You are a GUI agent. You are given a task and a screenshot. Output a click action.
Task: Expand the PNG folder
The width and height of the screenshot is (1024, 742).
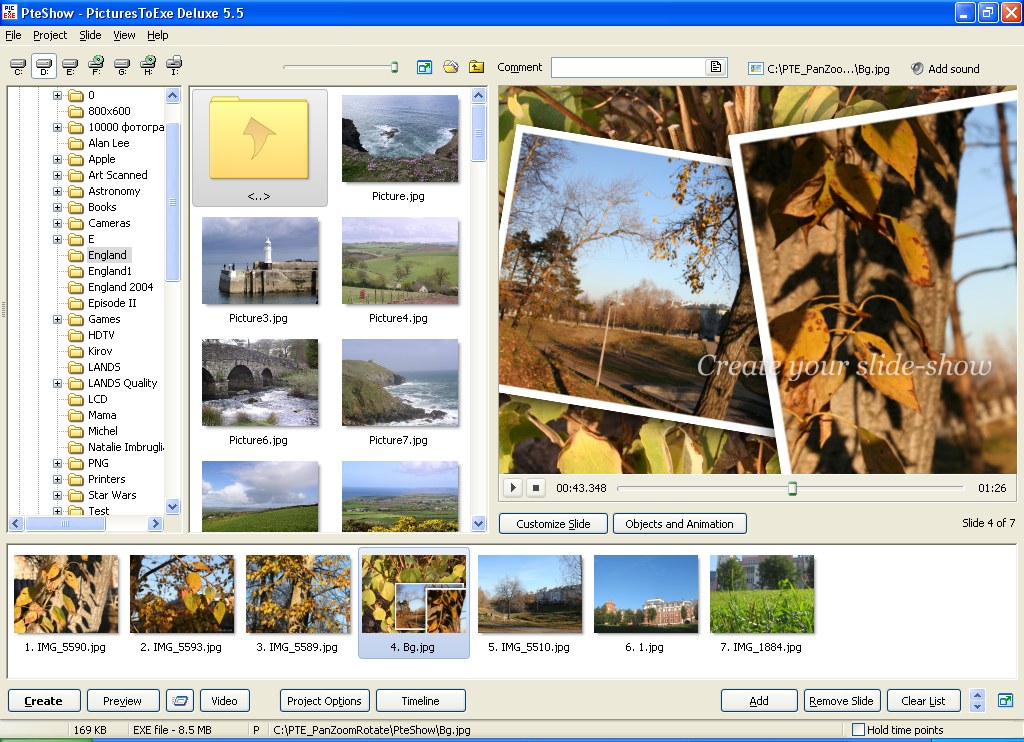57,463
